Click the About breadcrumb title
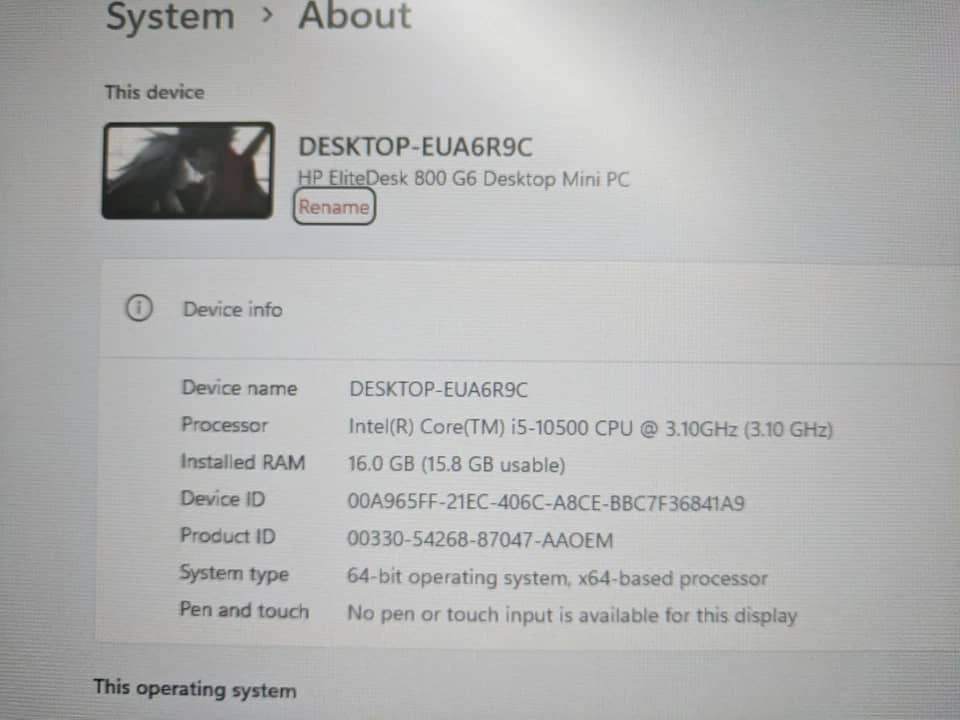Viewport: 960px width, 720px height. [x=354, y=16]
